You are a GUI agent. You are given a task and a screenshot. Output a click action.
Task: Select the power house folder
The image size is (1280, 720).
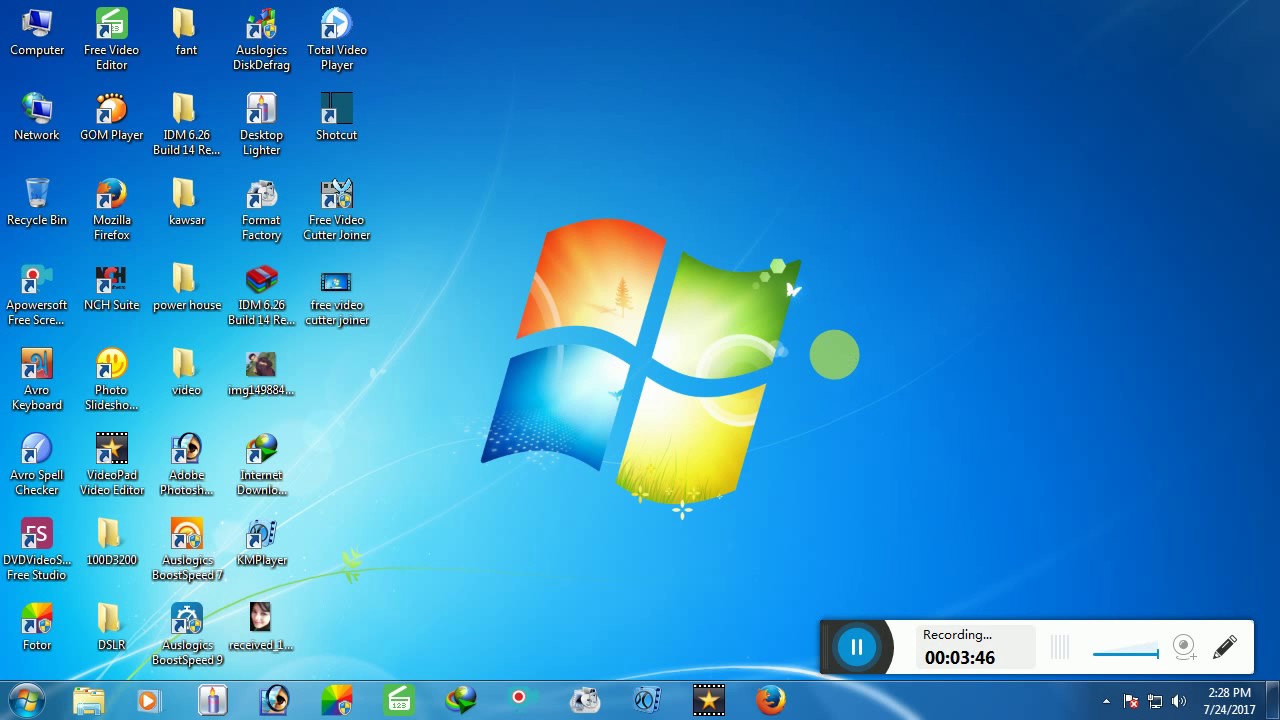tap(186, 288)
